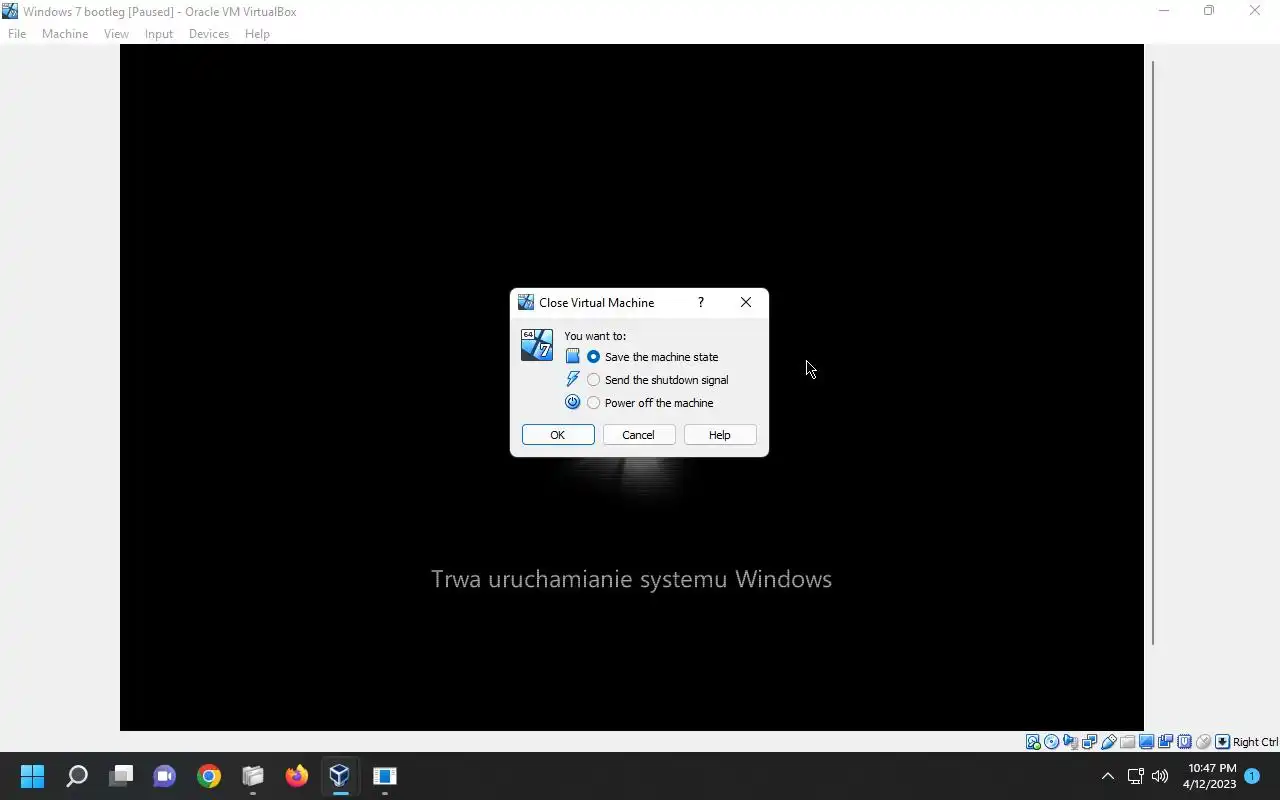This screenshot has width=1280, height=800.
Task: Click network adapters indicator in status bar
Action: (1089, 742)
